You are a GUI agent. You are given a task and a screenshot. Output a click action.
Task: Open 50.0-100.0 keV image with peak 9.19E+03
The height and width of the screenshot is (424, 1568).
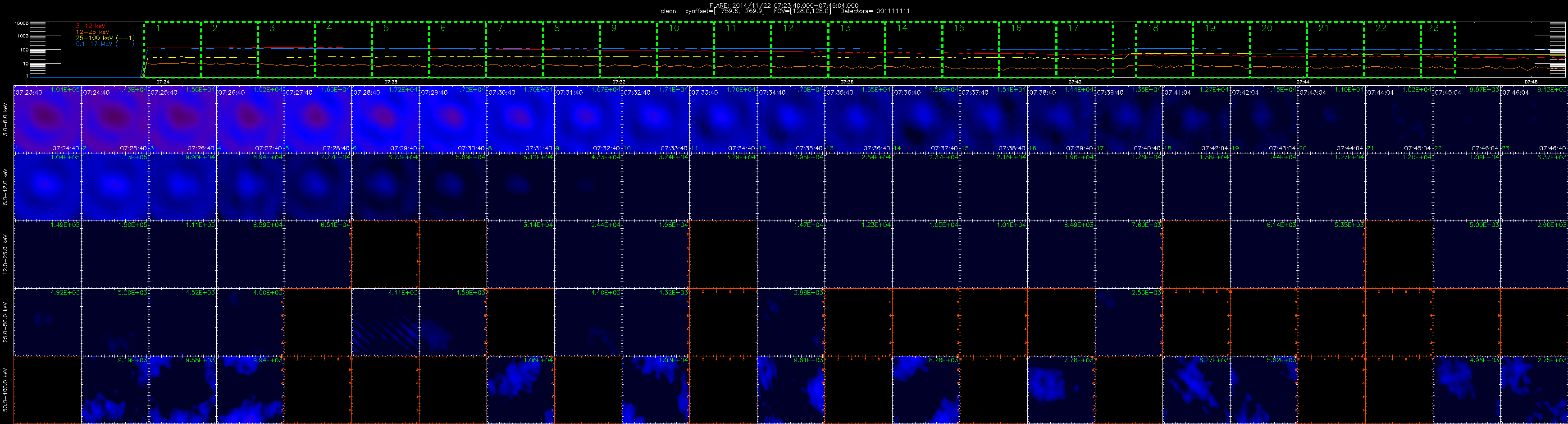(115, 390)
